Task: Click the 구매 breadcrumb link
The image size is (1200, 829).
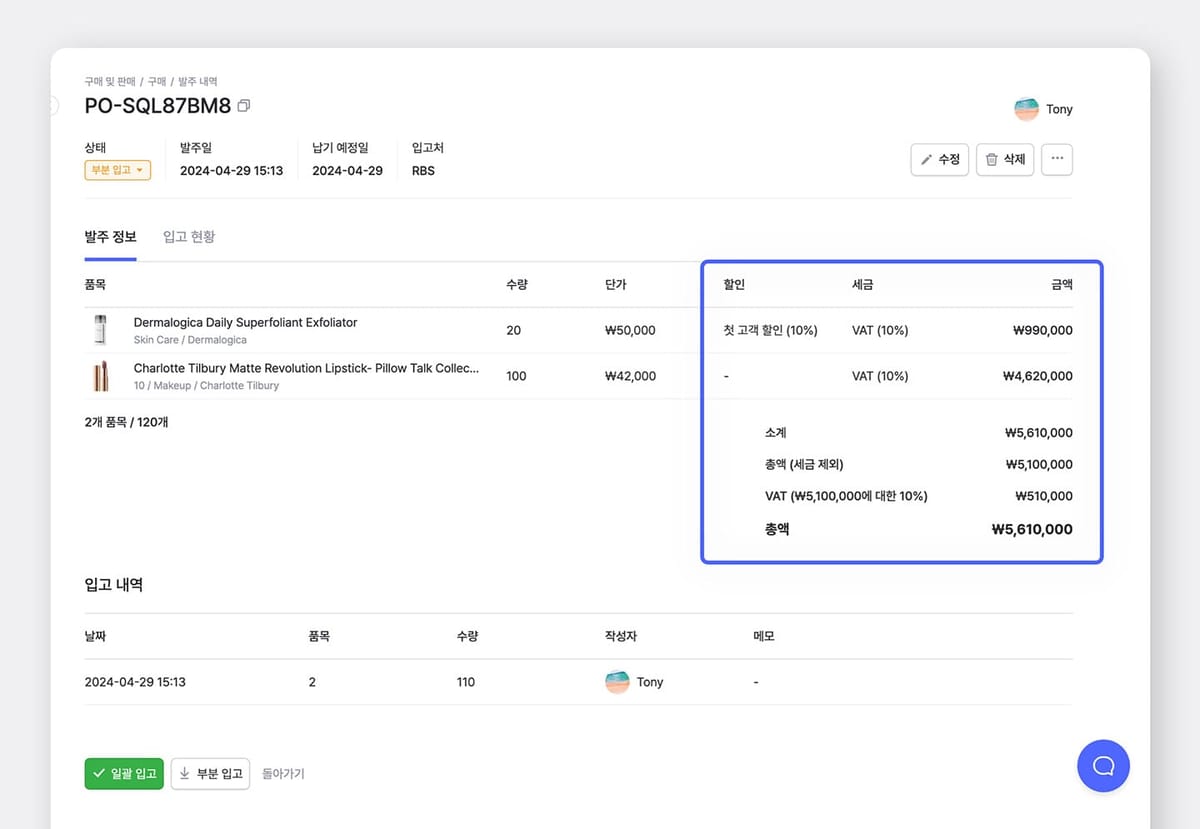Action: click(x=157, y=81)
